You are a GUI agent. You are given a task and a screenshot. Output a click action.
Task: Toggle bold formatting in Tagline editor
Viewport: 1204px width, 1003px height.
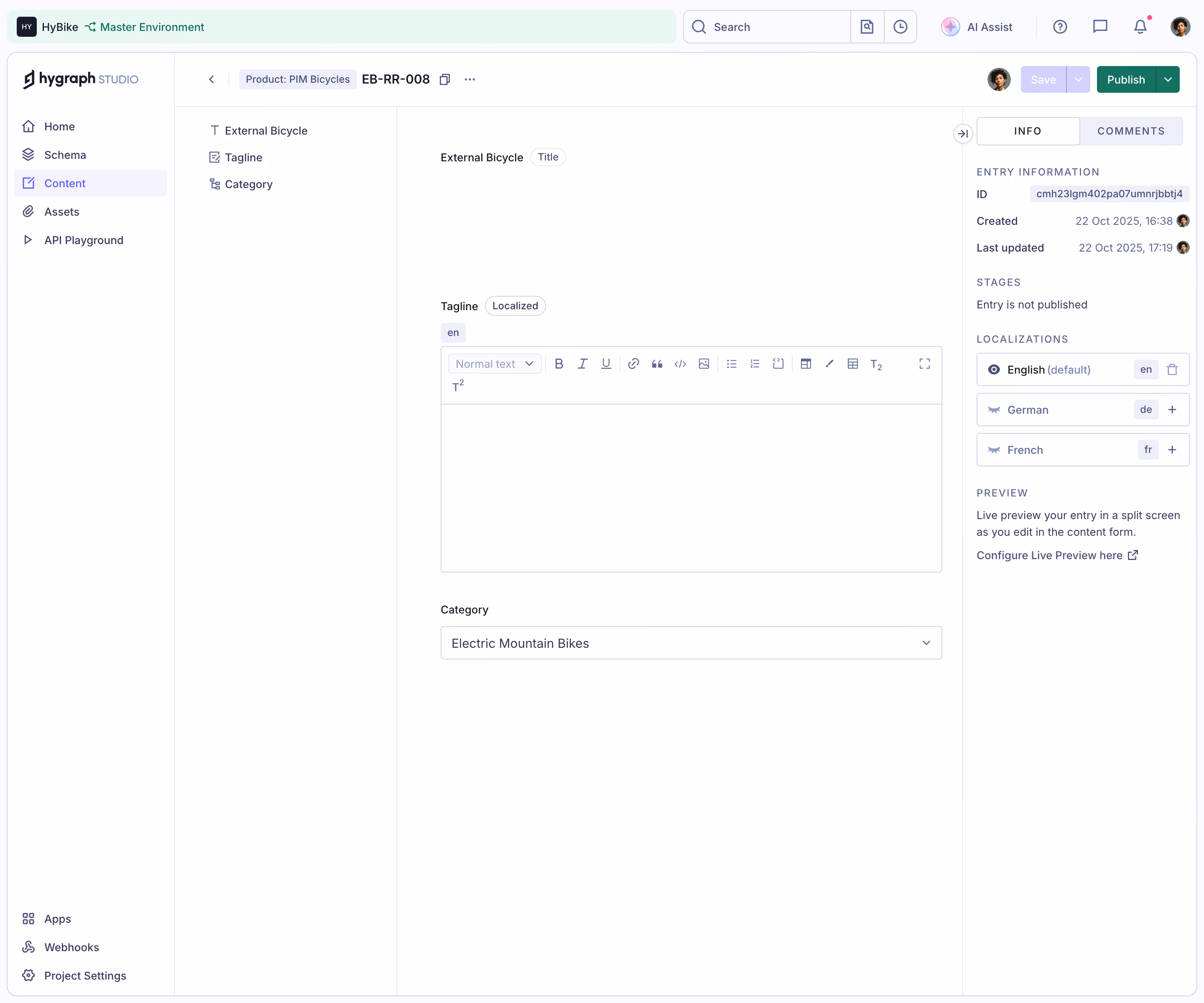(x=559, y=363)
